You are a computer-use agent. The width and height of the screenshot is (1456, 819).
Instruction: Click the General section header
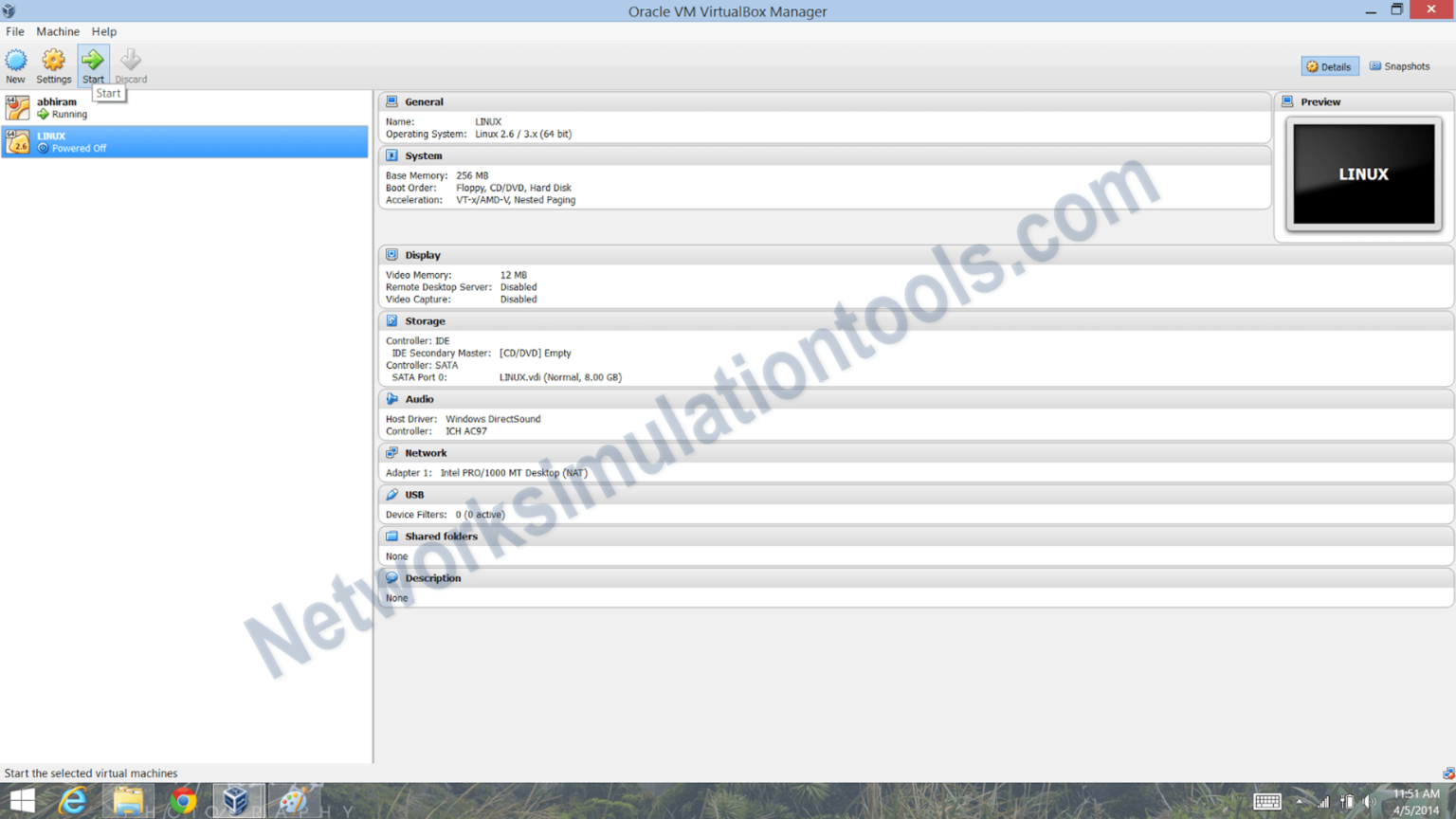(x=426, y=101)
